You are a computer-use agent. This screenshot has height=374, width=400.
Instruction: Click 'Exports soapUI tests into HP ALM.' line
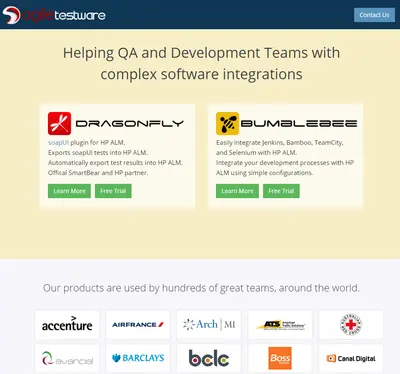click(98, 153)
